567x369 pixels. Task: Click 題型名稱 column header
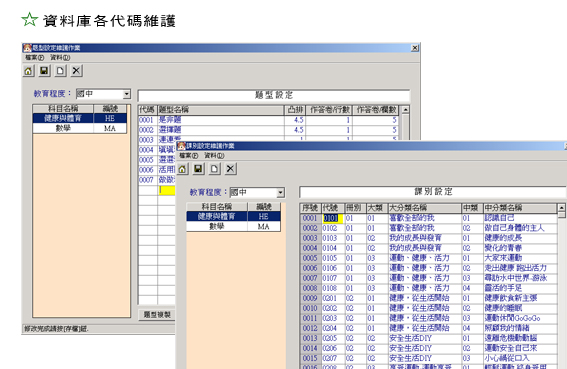(221, 110)
